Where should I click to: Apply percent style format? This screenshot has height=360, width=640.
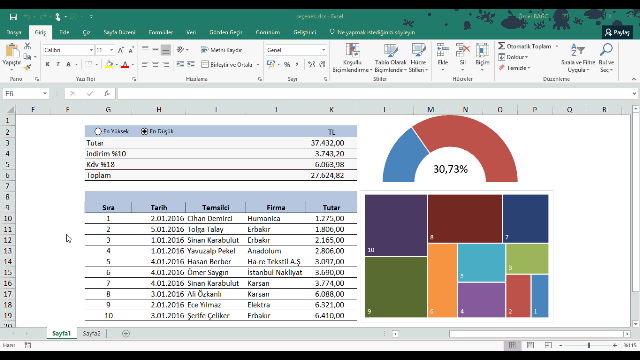coord(287,64)
